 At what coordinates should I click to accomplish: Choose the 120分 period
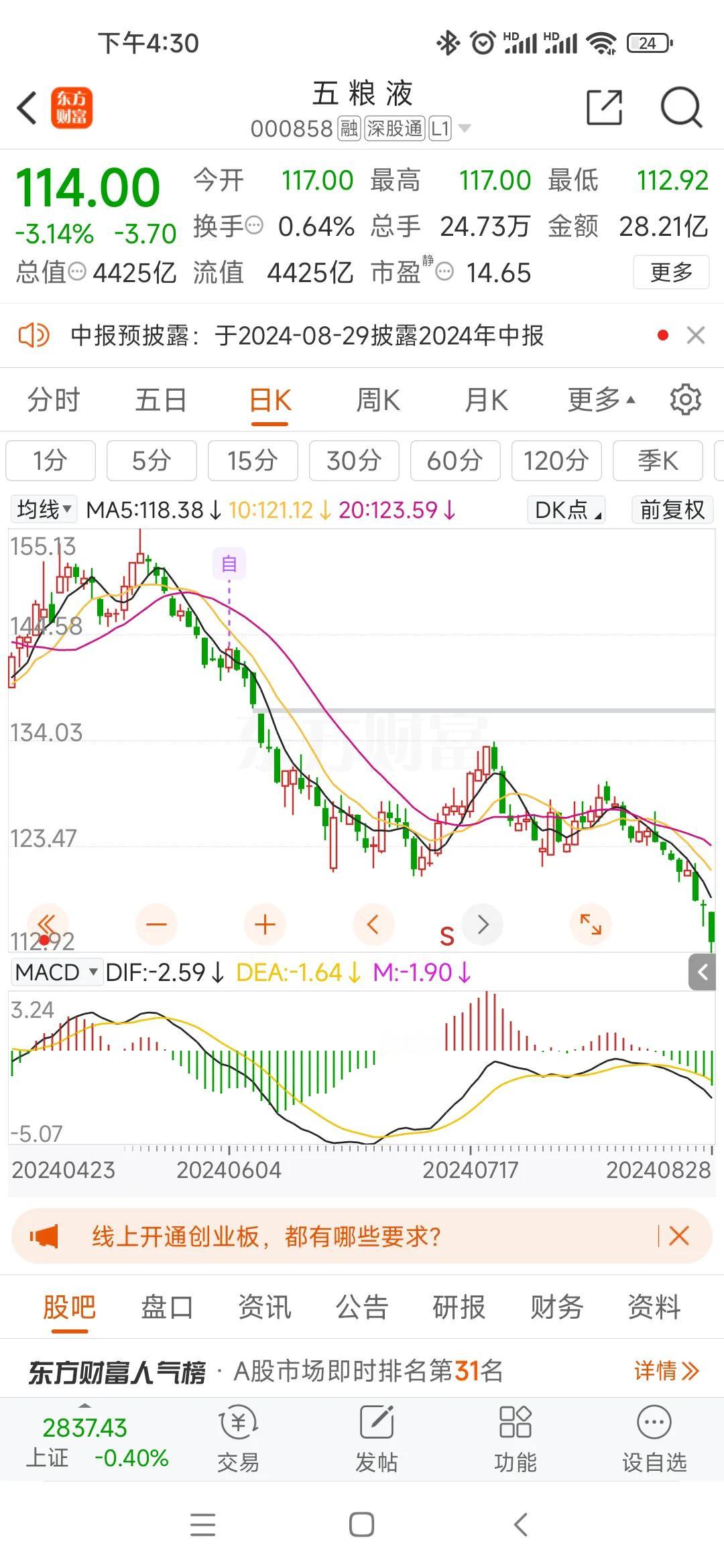click(x=556, y=460)
